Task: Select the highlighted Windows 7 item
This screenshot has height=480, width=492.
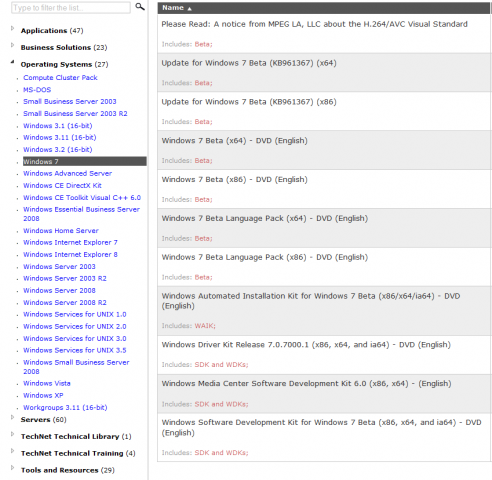Action: 85,161
